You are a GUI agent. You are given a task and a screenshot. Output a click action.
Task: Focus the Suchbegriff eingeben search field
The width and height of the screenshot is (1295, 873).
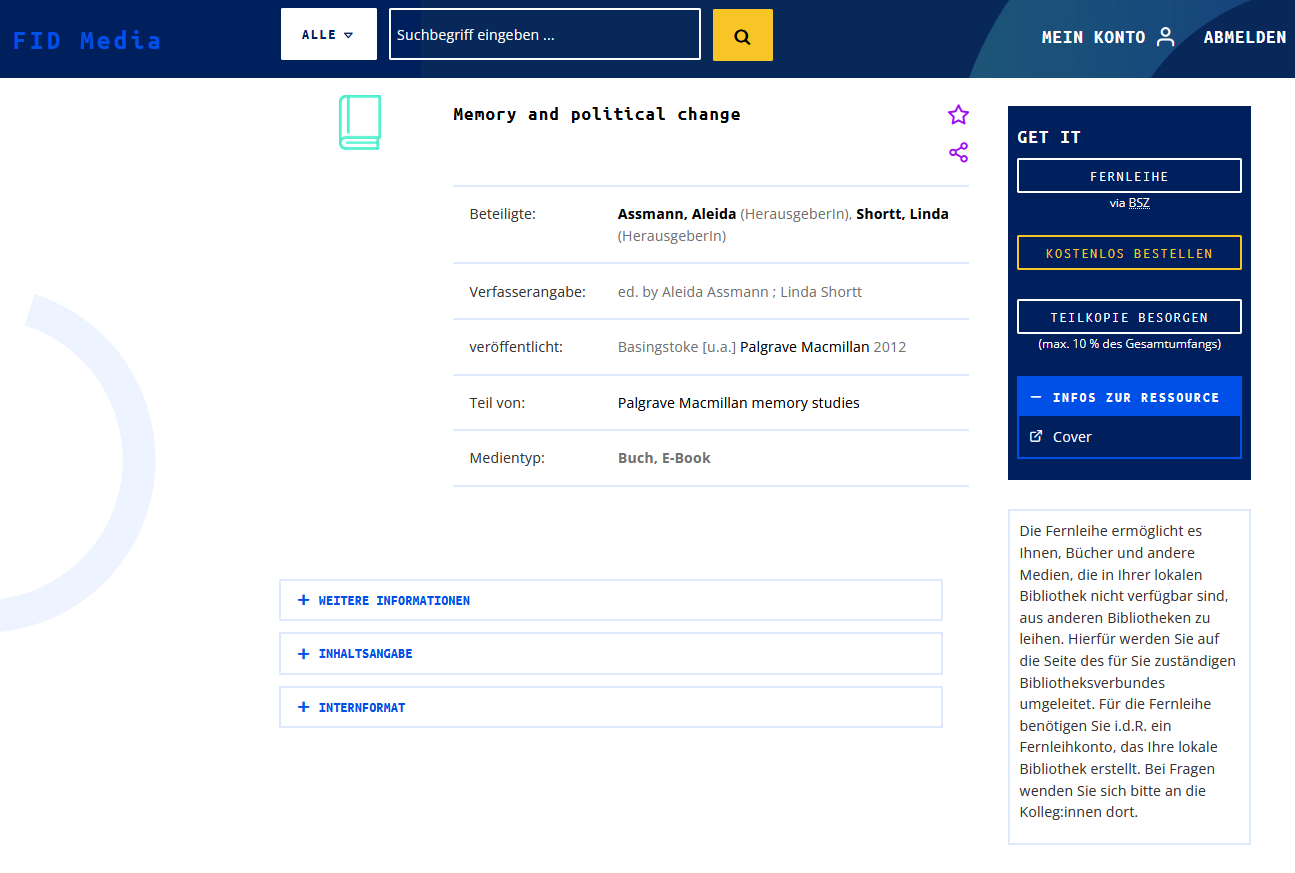545,35
